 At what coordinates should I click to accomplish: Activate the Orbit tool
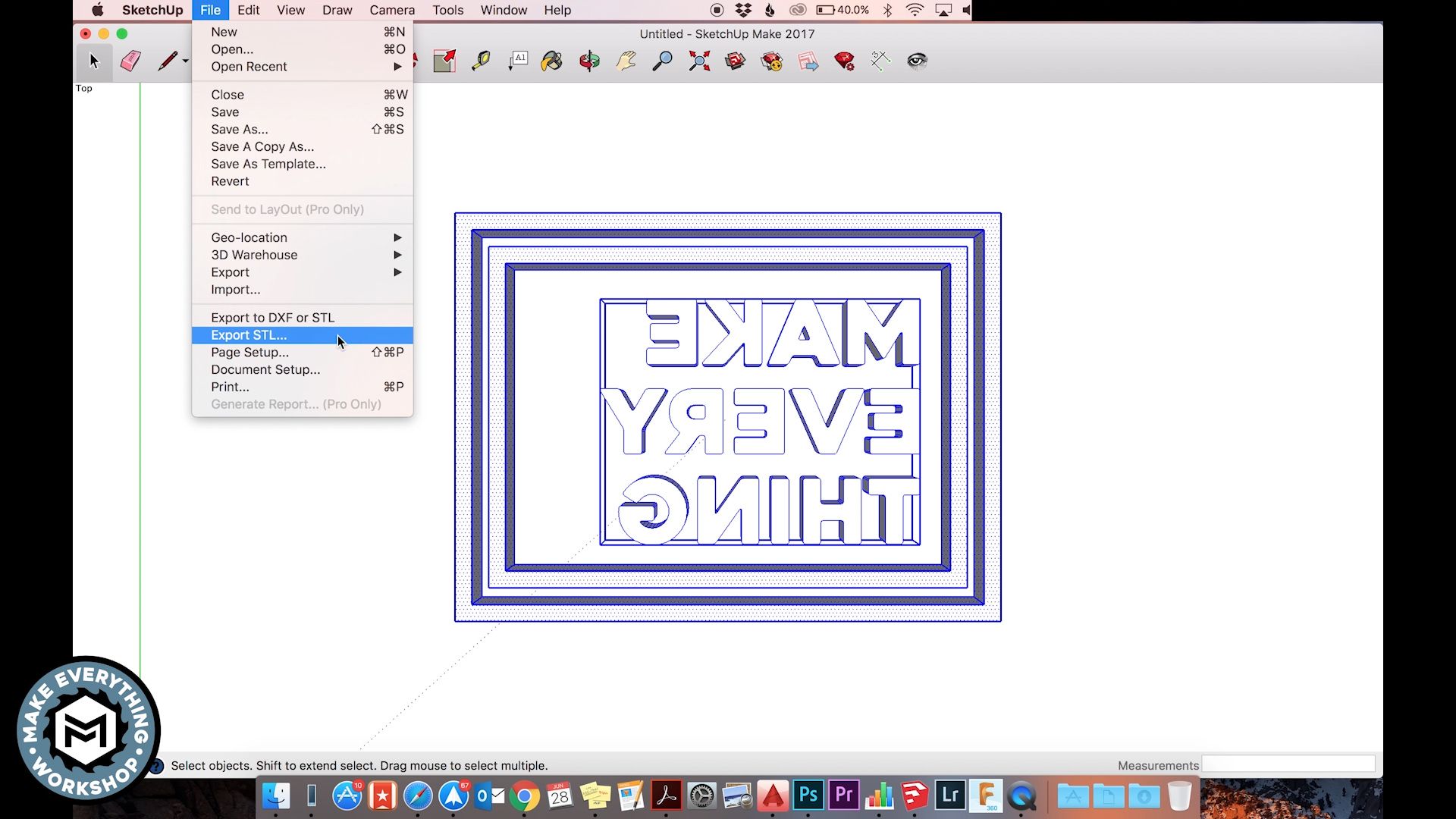tap(589, 61)
